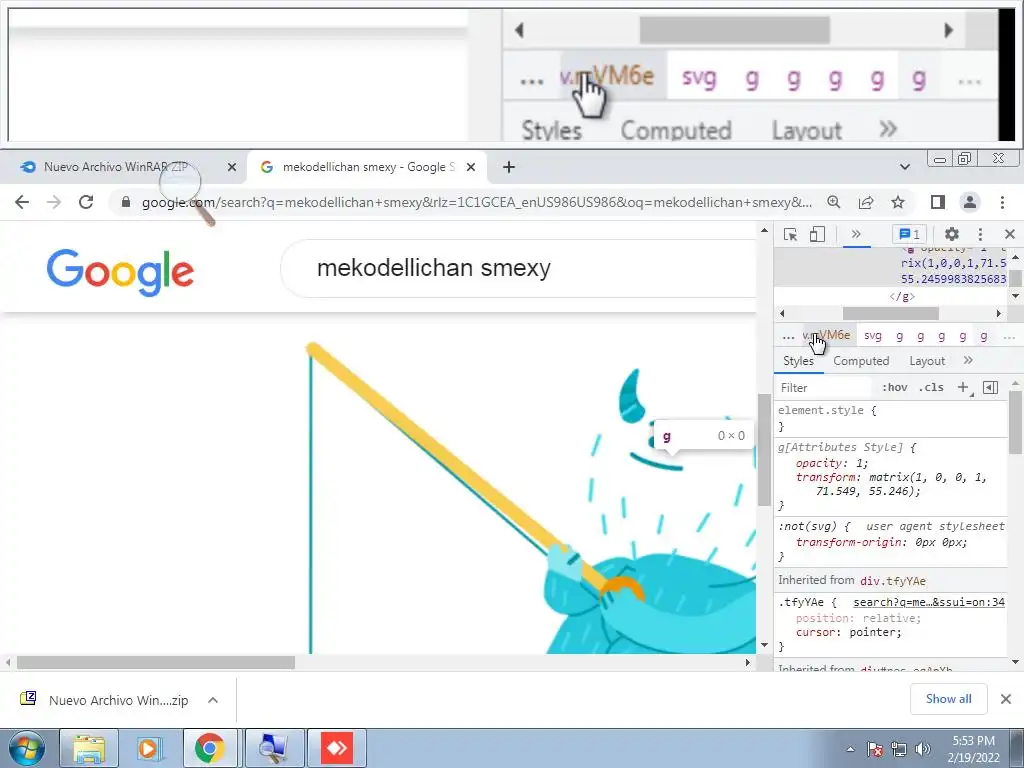This screenshot has width=1024, height=768.
Task: Show more DevTools panels chevron
Action: point(856,234)
